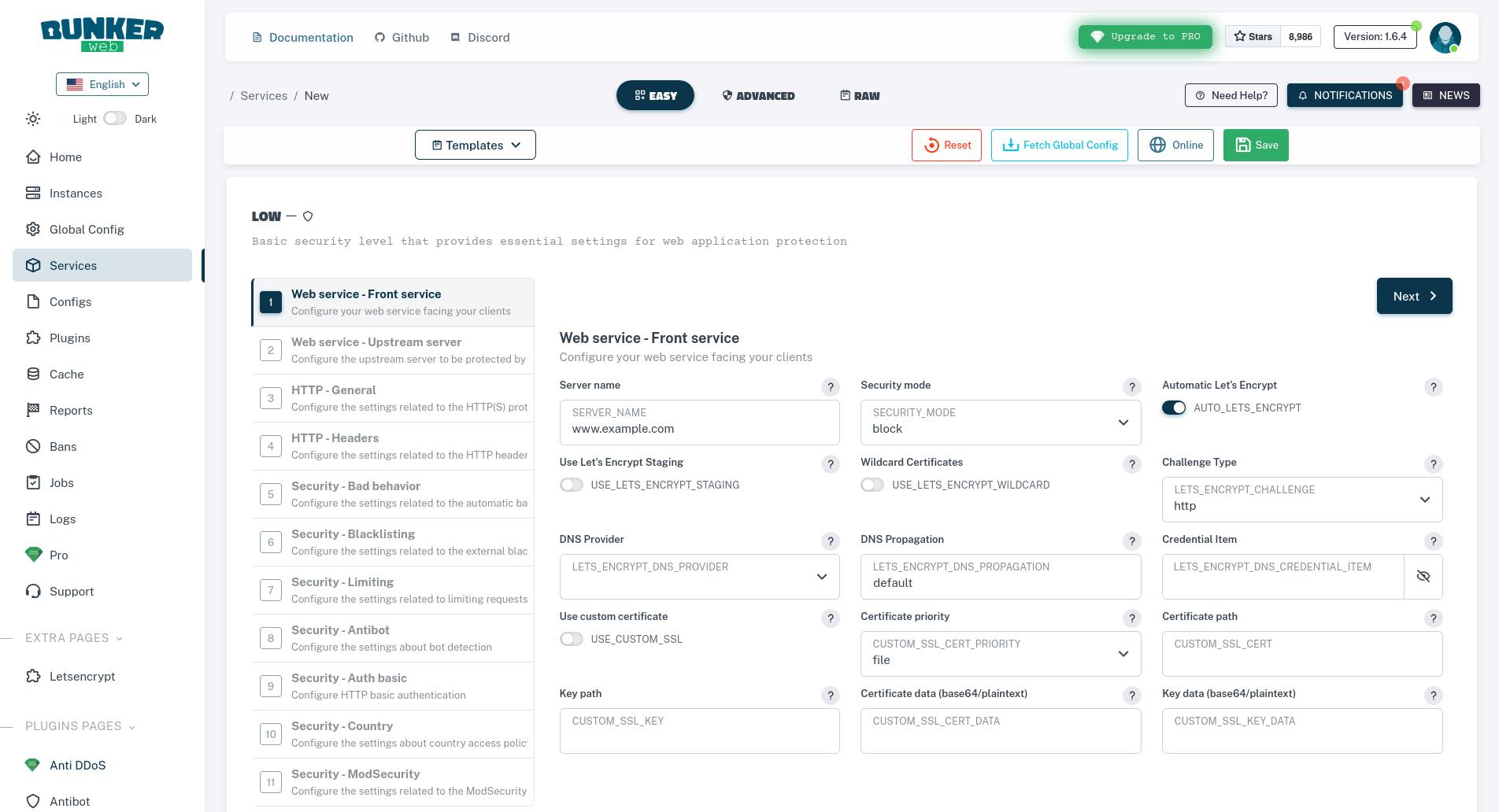Select the Instances icon in the sidebar
1499x812 pixels.
[33, 193]
